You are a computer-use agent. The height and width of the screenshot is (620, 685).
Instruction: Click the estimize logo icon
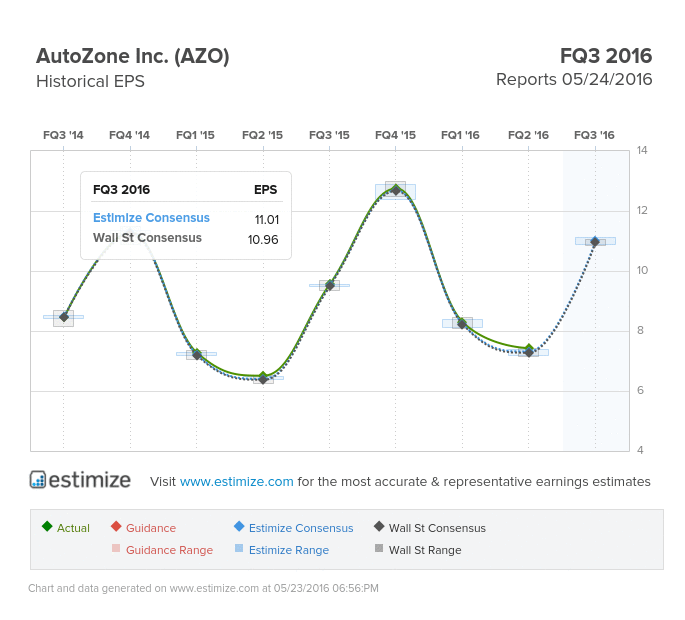click(38, 479)
